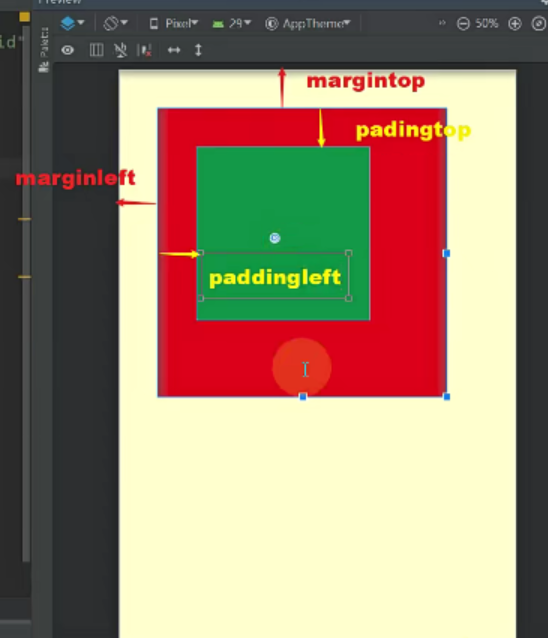Open the orientation for preview dropdown
This screenshot has height=638, width=548.
(x=116, y=23)
